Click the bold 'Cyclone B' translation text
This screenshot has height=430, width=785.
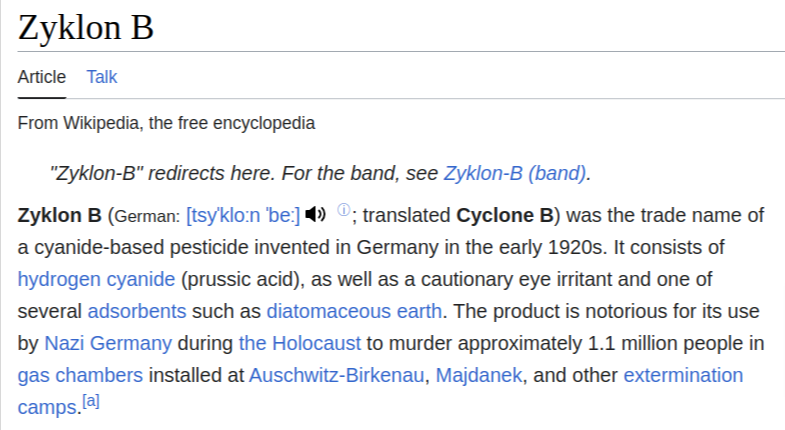[505, 215]
